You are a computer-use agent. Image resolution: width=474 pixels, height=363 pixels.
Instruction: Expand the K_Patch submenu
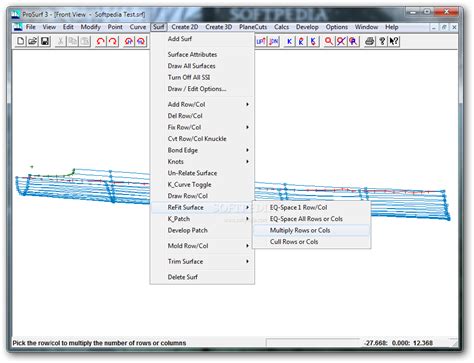pyautogui.click(x=202, y=219)
